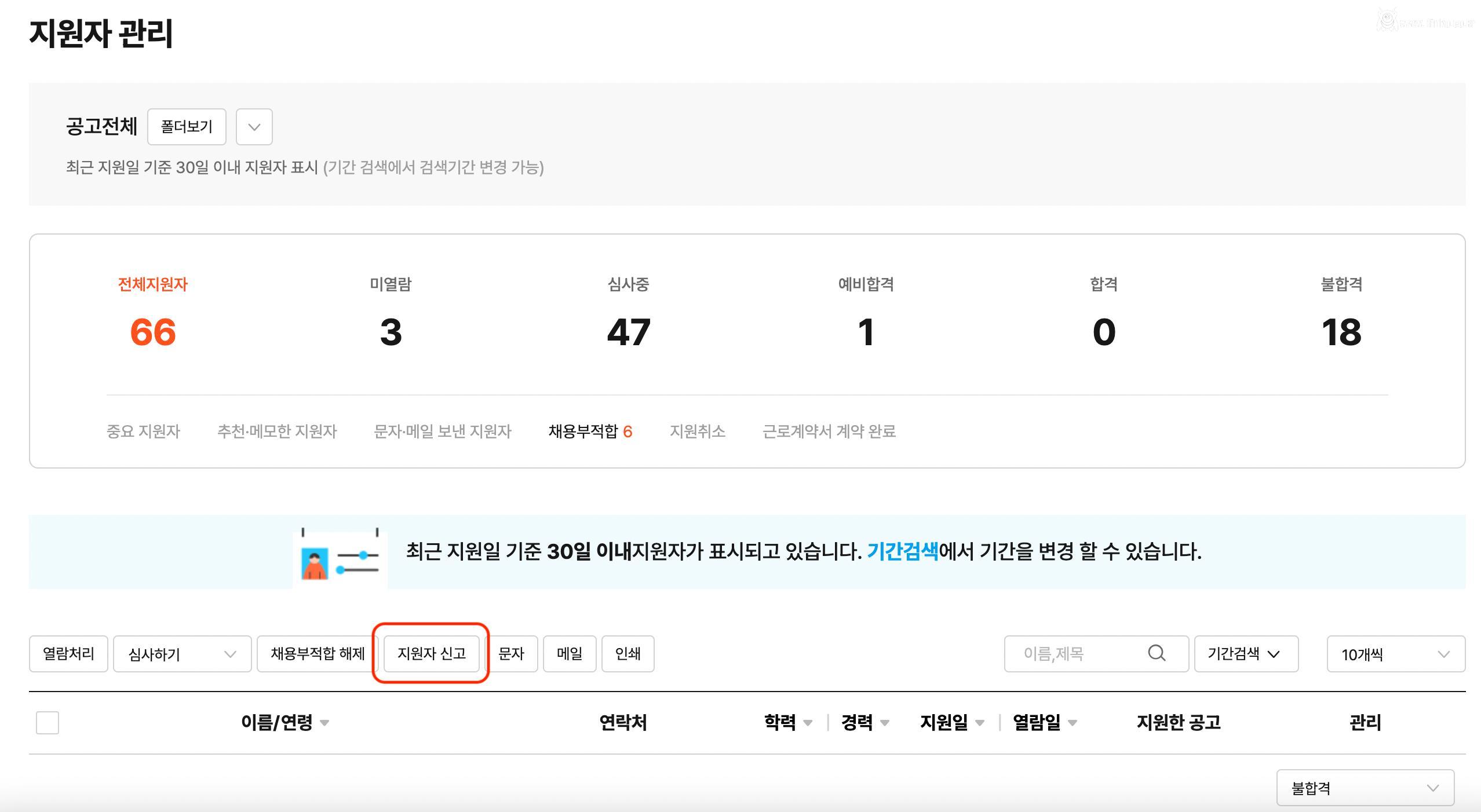Click the applicant filter illustration icon
Screen dimensions: 1481x812
(x=340, y=558)
